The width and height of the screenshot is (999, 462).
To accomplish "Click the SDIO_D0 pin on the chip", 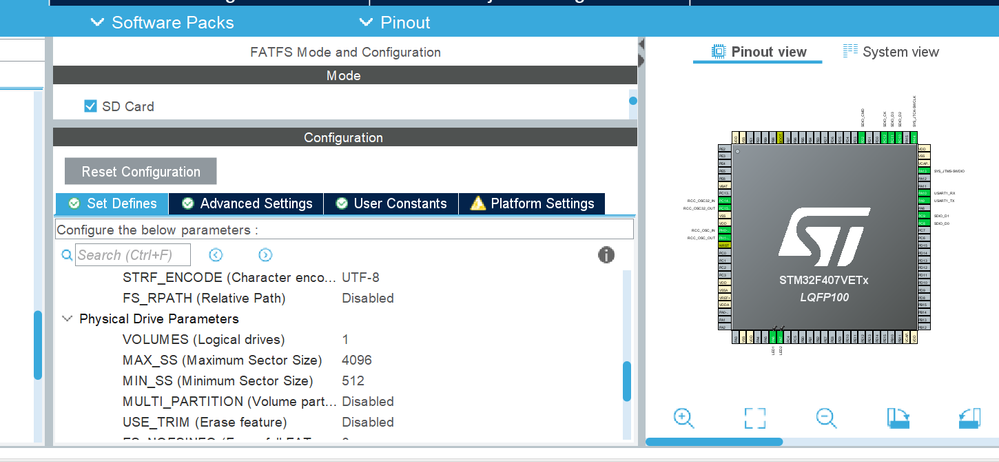I will (x=924, y=223).
